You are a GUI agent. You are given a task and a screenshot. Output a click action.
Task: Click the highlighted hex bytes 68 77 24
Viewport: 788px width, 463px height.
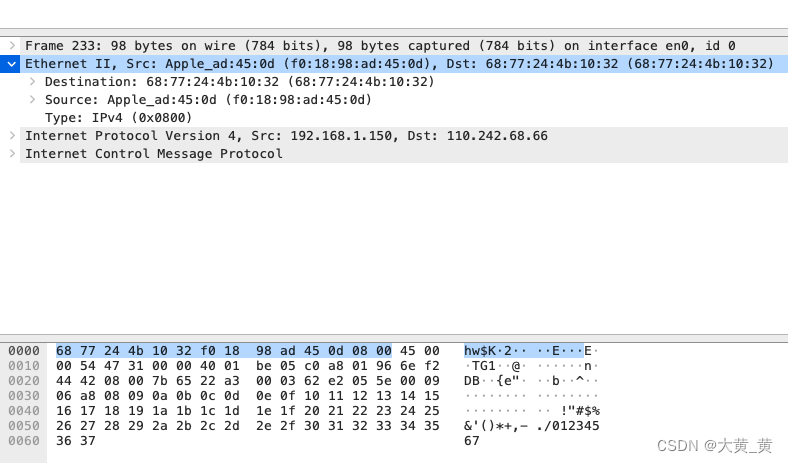(87, 350)
